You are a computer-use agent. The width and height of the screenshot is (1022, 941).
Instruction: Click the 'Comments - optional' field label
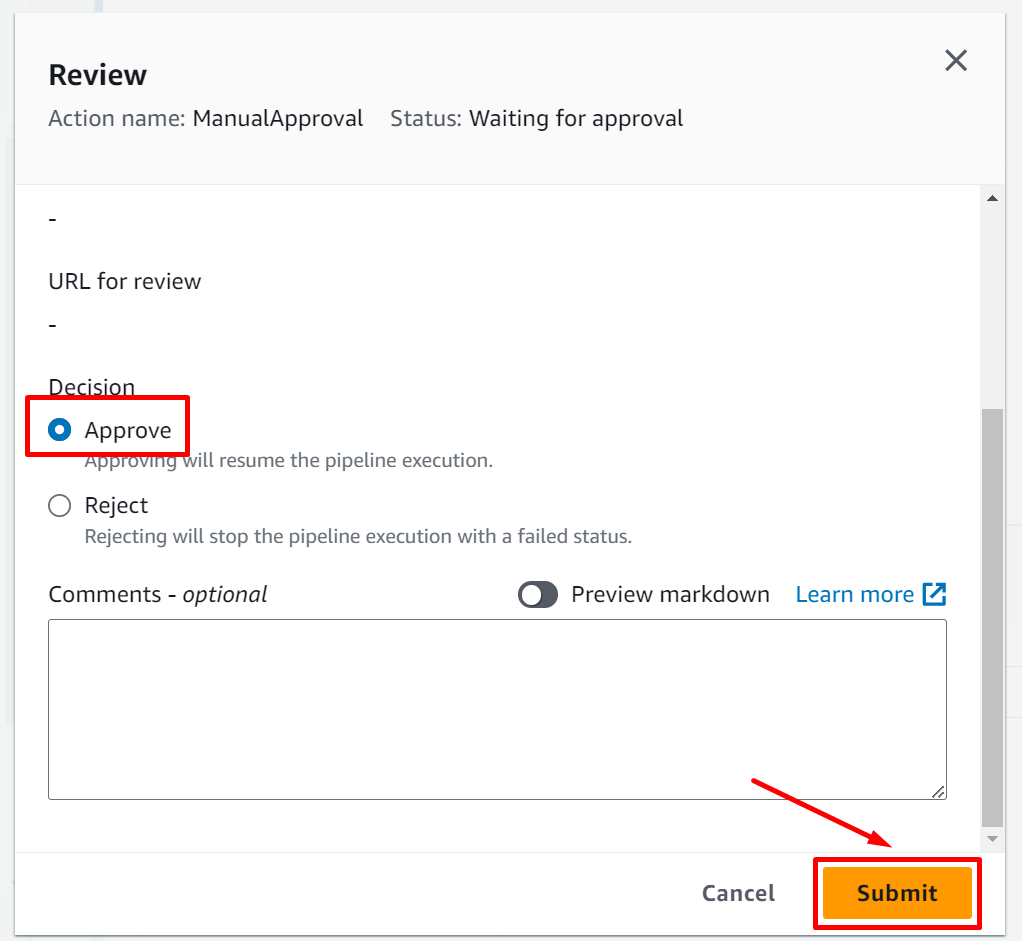(158, 595)
